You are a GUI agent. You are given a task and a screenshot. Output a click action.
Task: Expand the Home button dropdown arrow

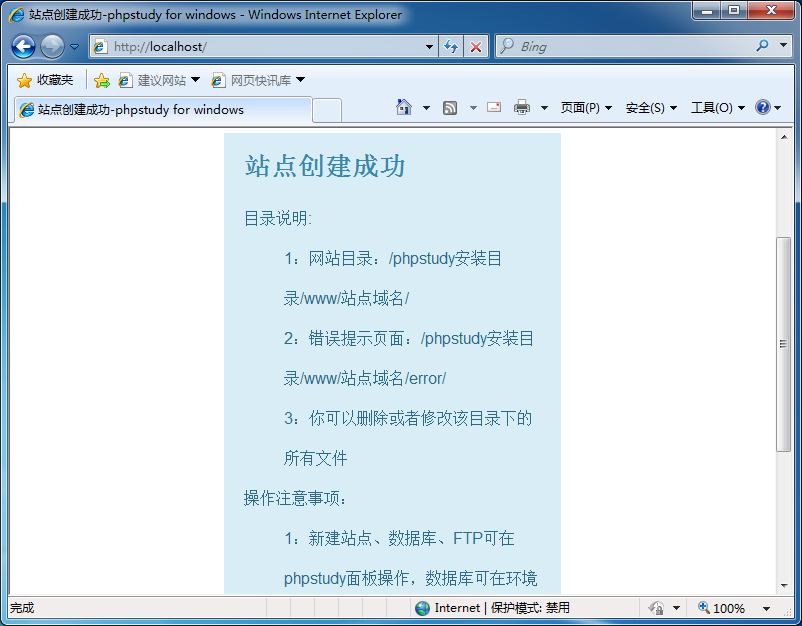tap(426, 108)
